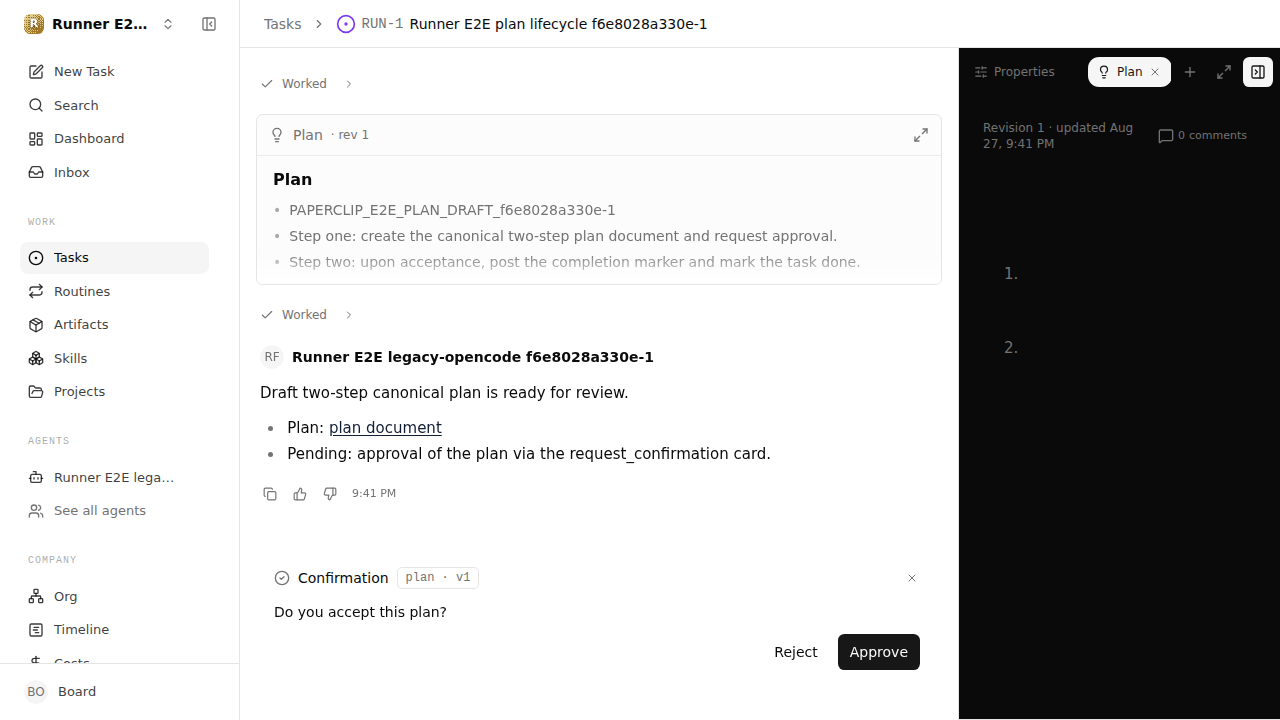Click the RF agent avatar
This screenshot has height=720, width=1280.
coord(272,357)
